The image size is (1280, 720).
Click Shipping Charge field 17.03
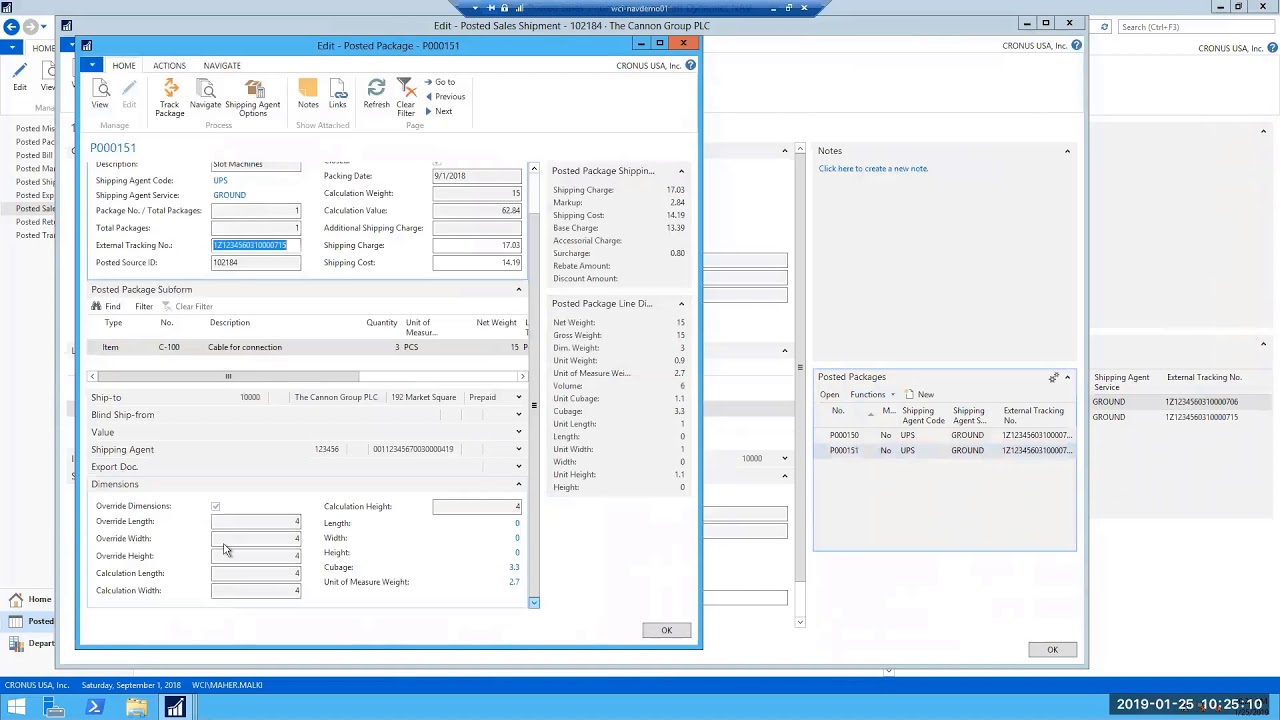[x=477, y=245]
